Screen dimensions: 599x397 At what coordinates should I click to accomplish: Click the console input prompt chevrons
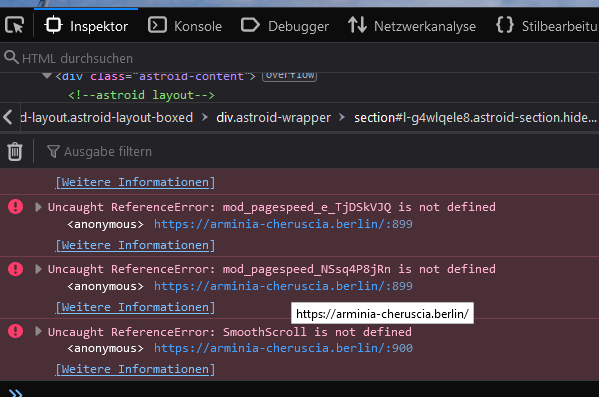pyautogui.click(x=15, y=393)
